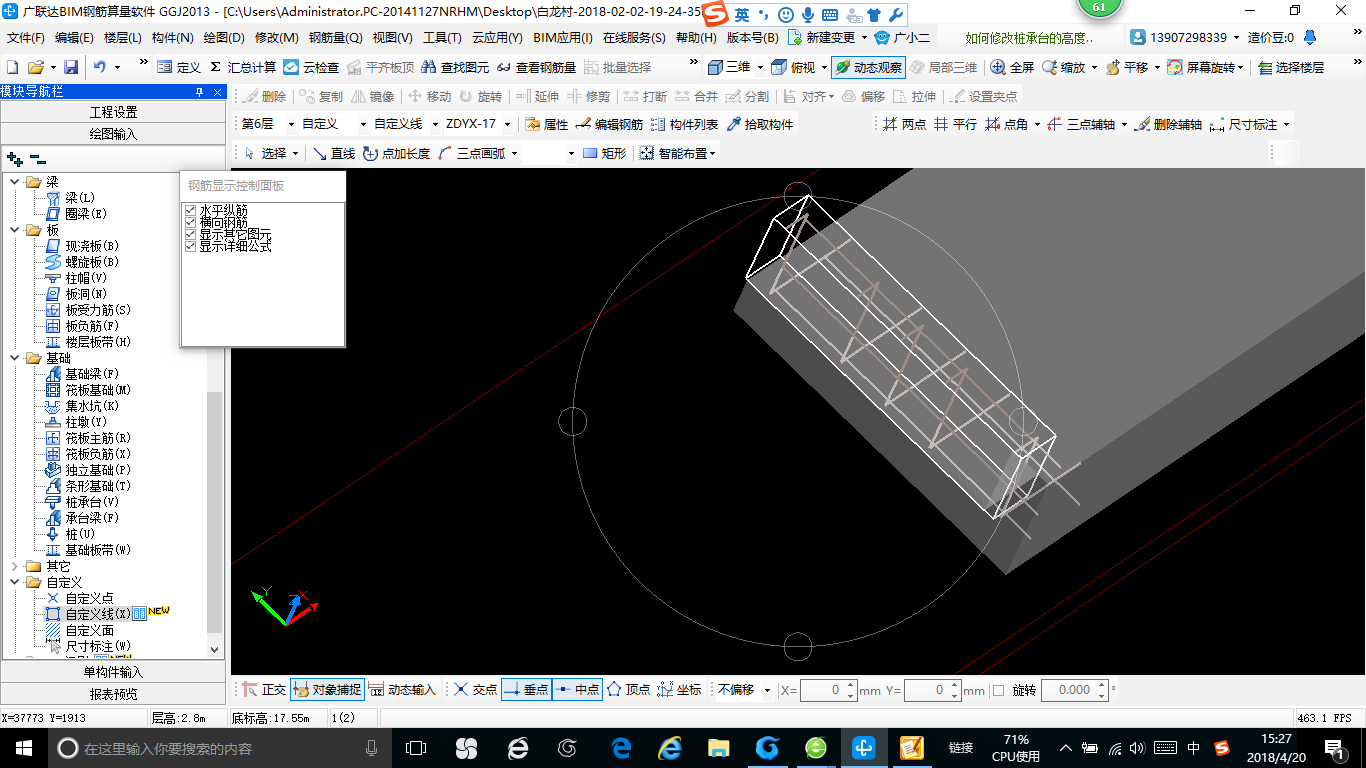
Task: Click 平行 parallel auxiliary axis tool
Action: (x=955, y=124)
